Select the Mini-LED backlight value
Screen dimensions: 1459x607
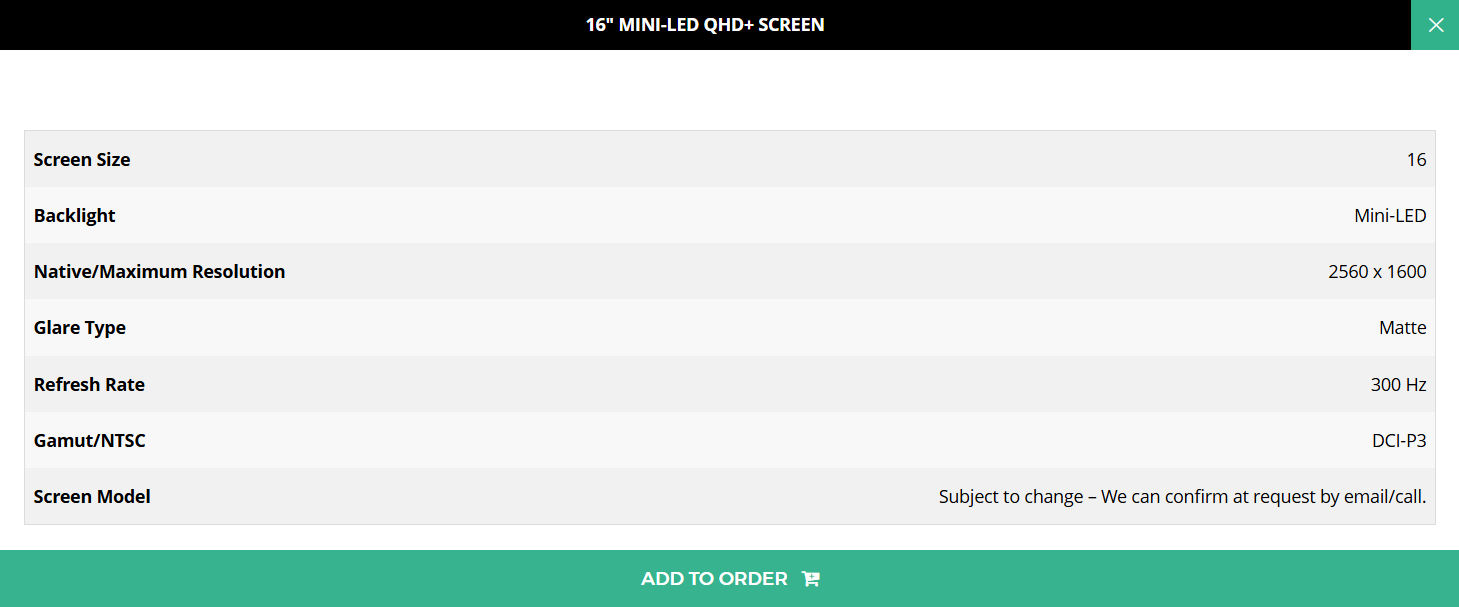click(x=1390, y=215)
